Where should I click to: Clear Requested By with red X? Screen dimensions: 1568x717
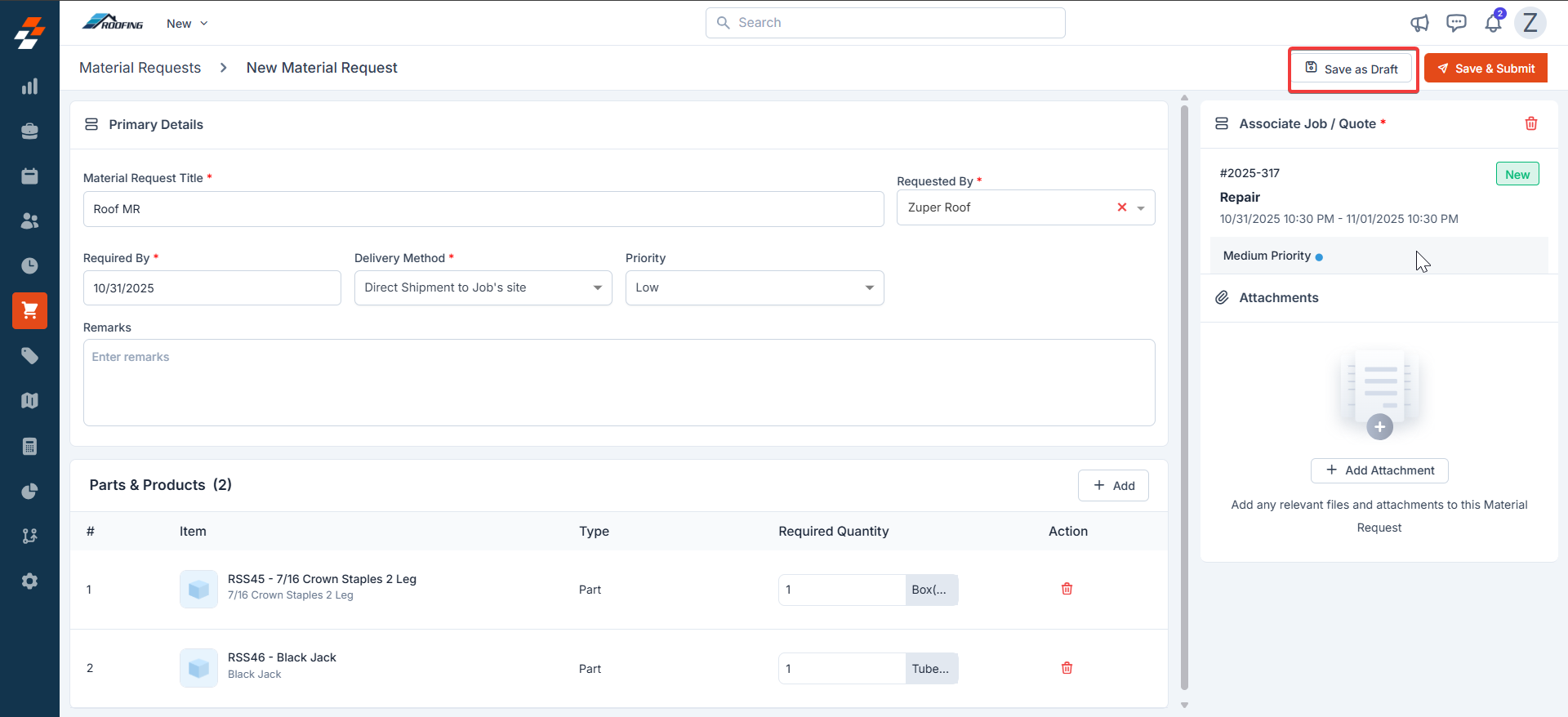[x=1122, y=207]
